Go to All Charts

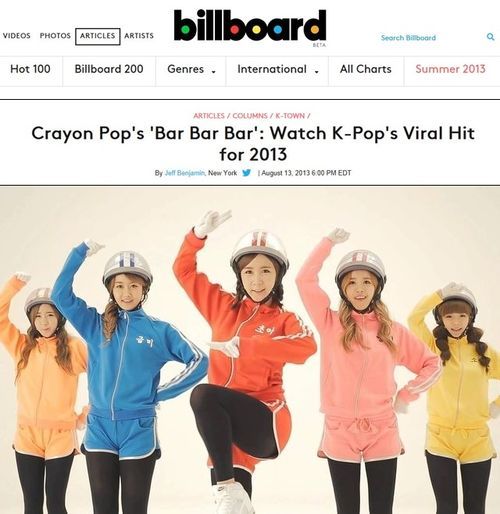tap(366, 69)
